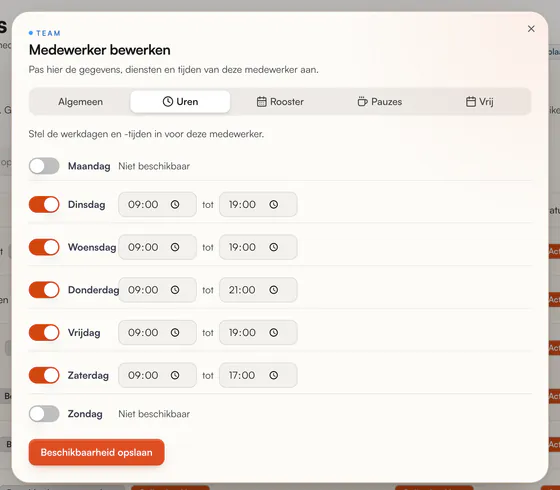Click the Woensdag end time field
This screenshot has height=490, width=560.
pos(258,247)
